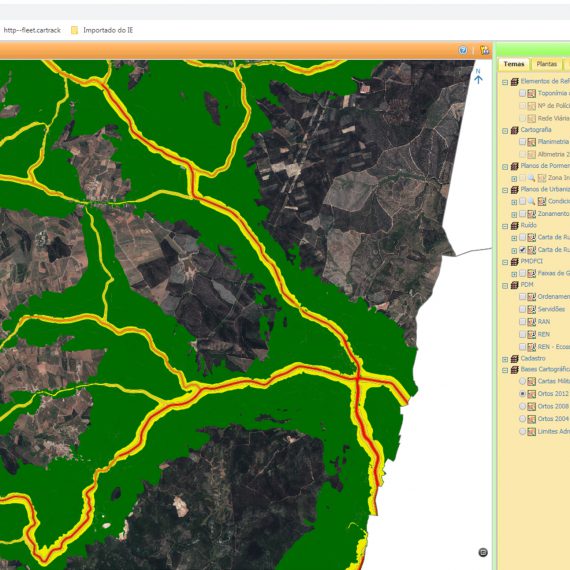Click the RAN layer map icon
Screen dimensions: 570x570
point(531,322)
